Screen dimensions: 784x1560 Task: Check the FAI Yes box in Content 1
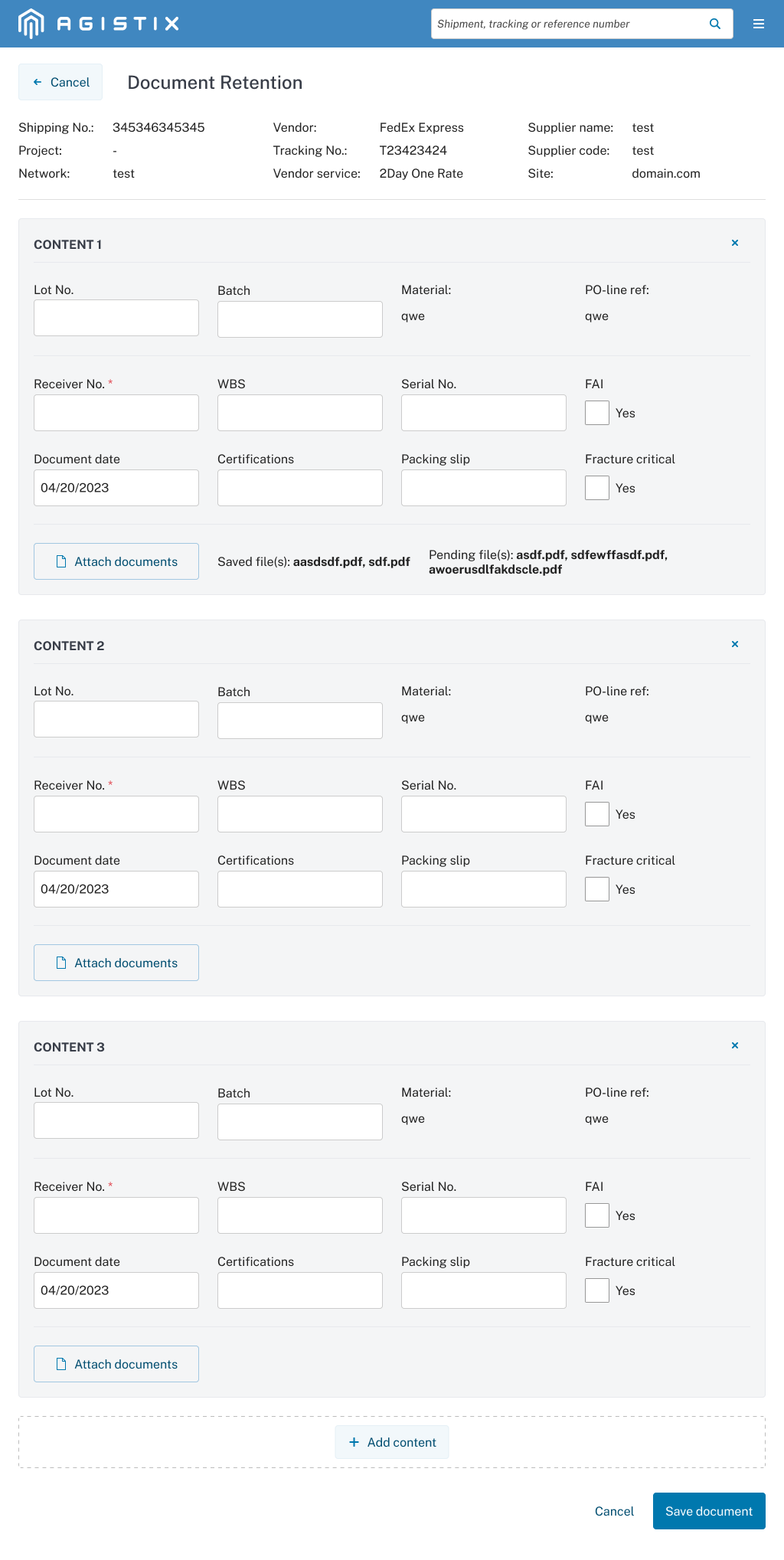click(x=597, y=413)
